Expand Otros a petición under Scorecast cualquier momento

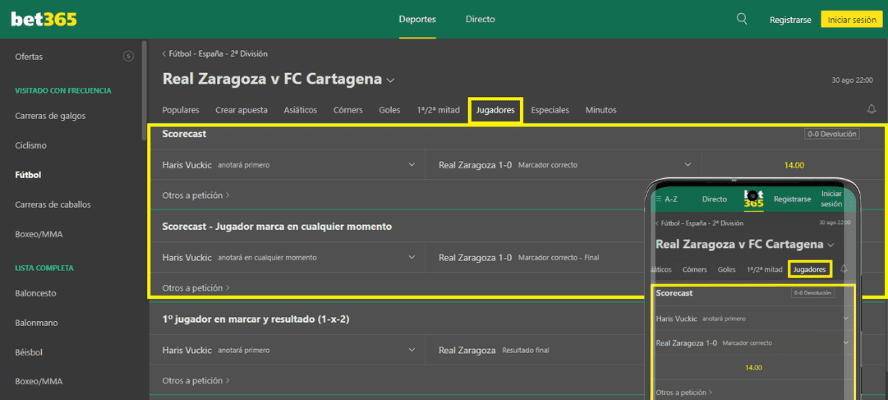(x=196, y=288)
